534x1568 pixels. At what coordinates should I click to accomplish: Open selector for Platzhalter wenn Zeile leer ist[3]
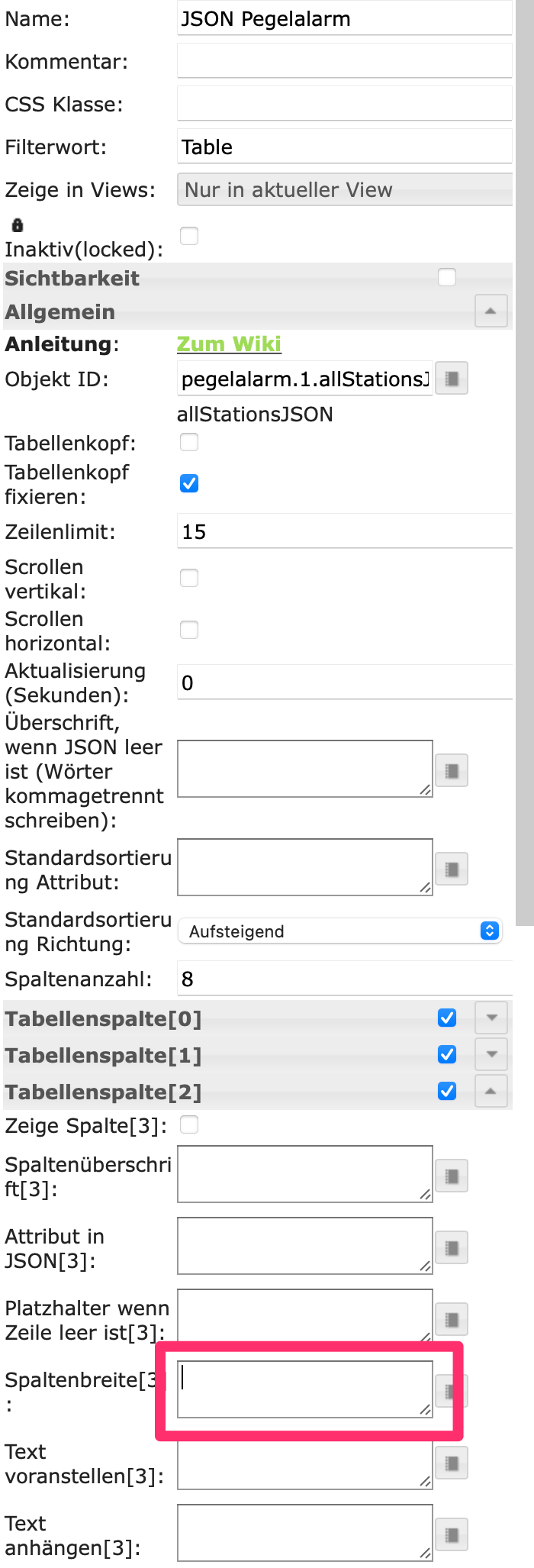451,1319
